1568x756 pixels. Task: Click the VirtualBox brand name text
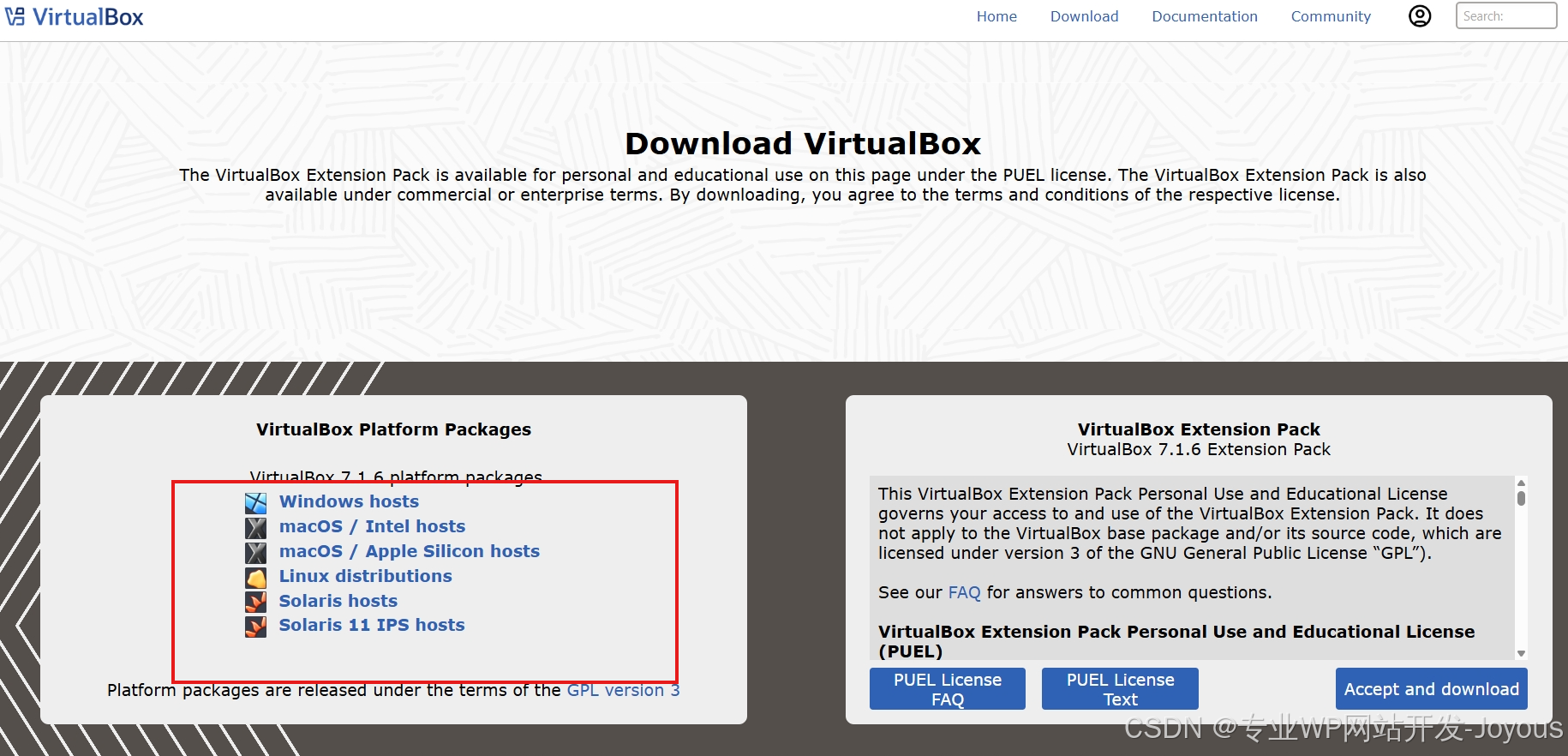click(87, 17)
